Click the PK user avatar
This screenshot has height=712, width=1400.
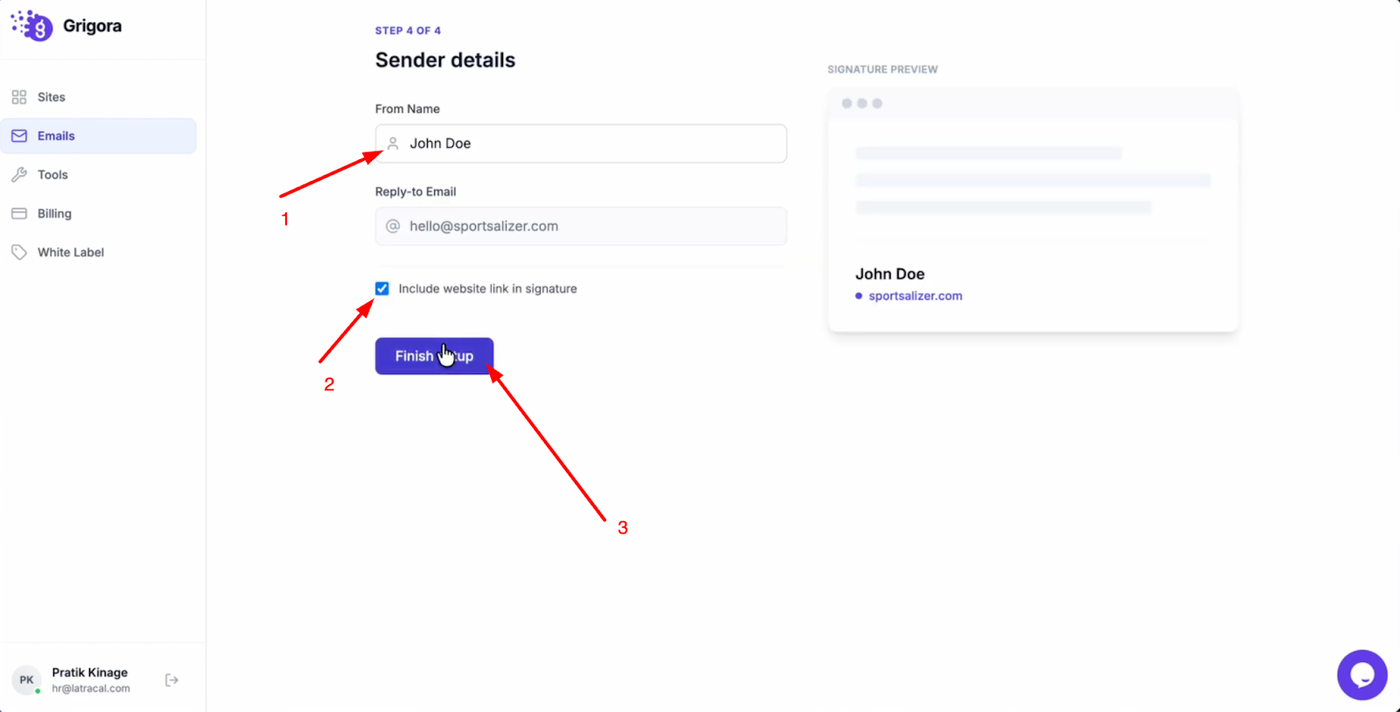(27, 680)
